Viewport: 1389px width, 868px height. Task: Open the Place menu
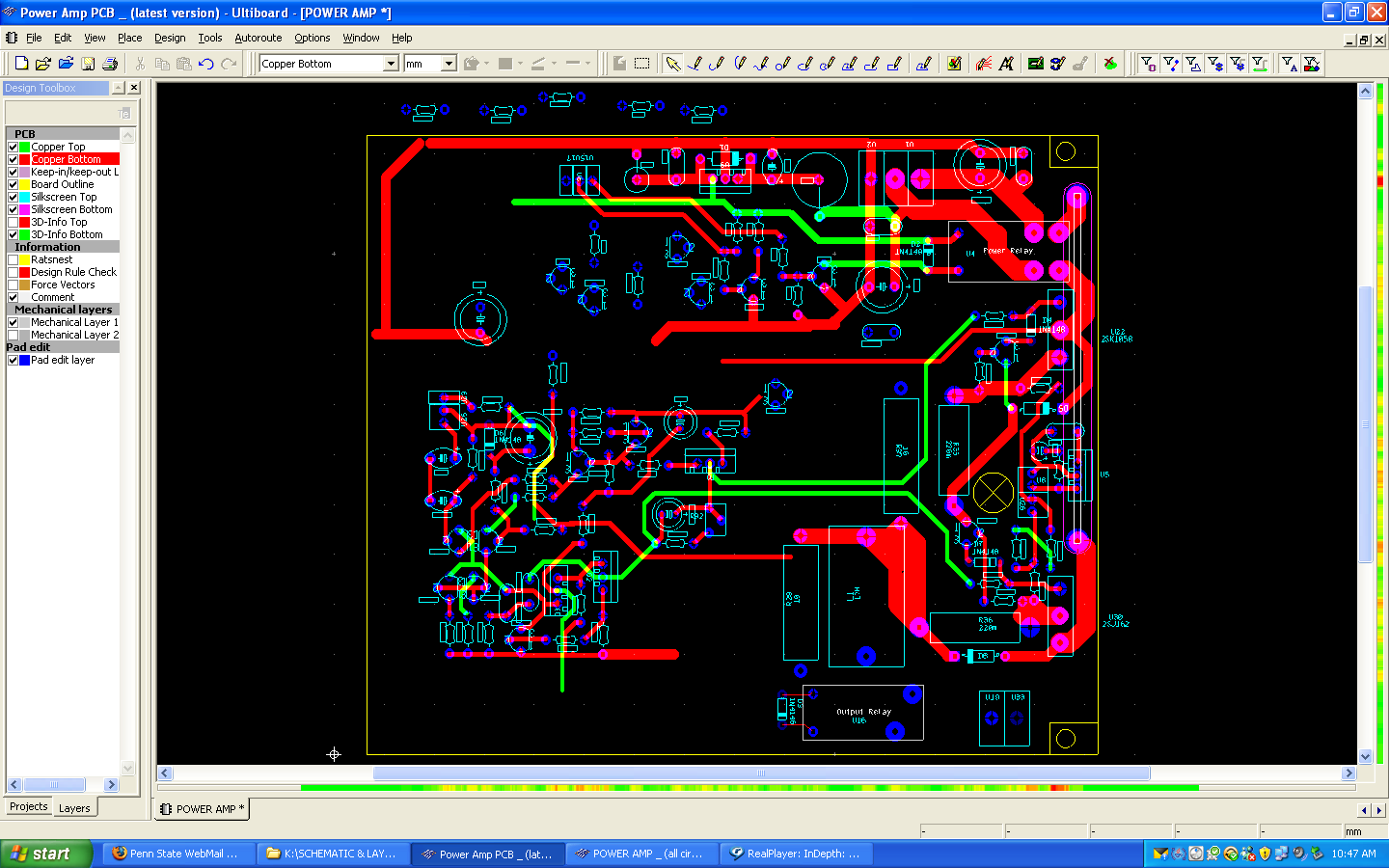(x=129, y=38)
